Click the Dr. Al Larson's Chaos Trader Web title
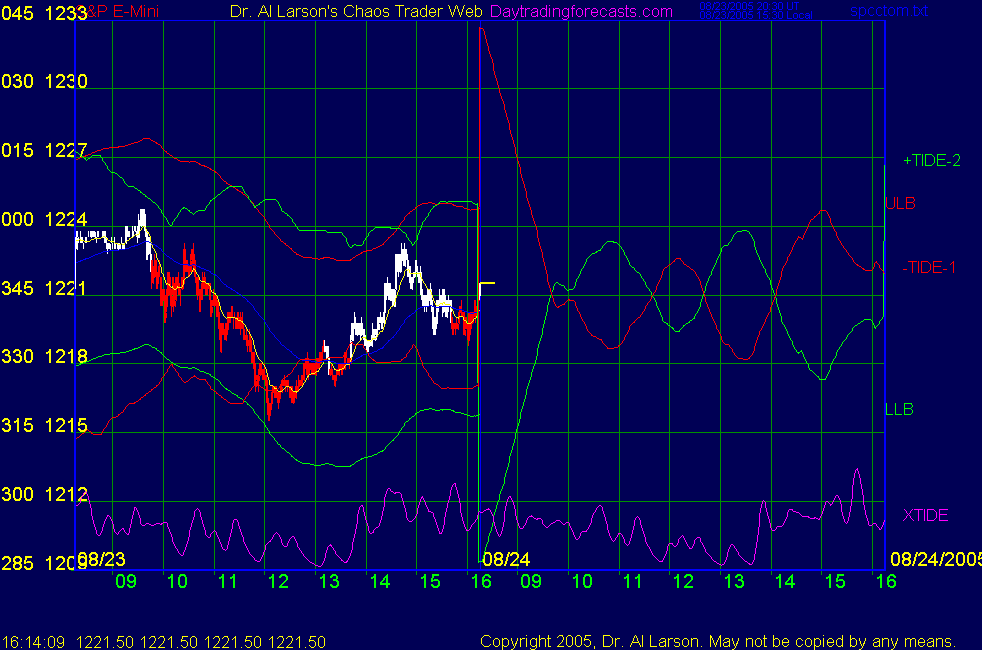This screenshot has width=982, height=650. pos(356,11)
